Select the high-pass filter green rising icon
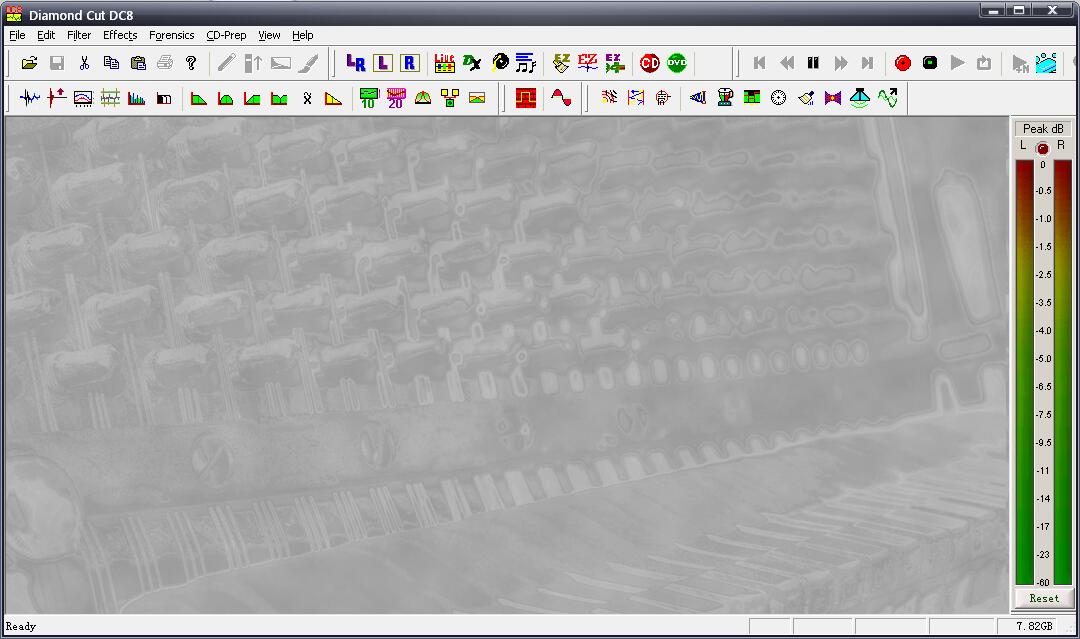The width and height of the screenshot is (1080, 639). click(x=252, y=98)
